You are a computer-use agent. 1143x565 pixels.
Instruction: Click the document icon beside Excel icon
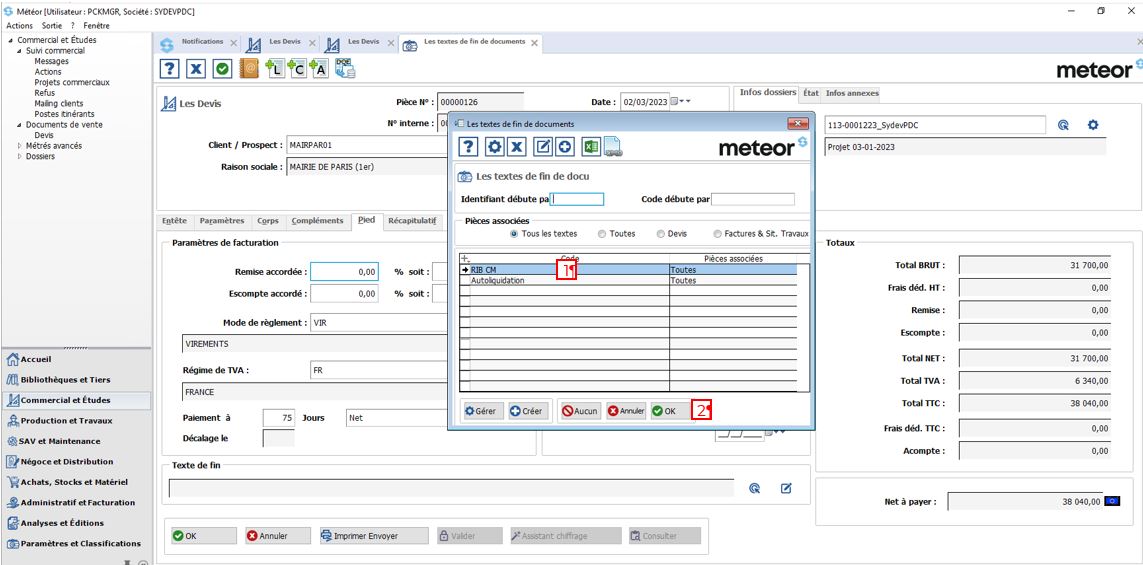pos(612,147)
